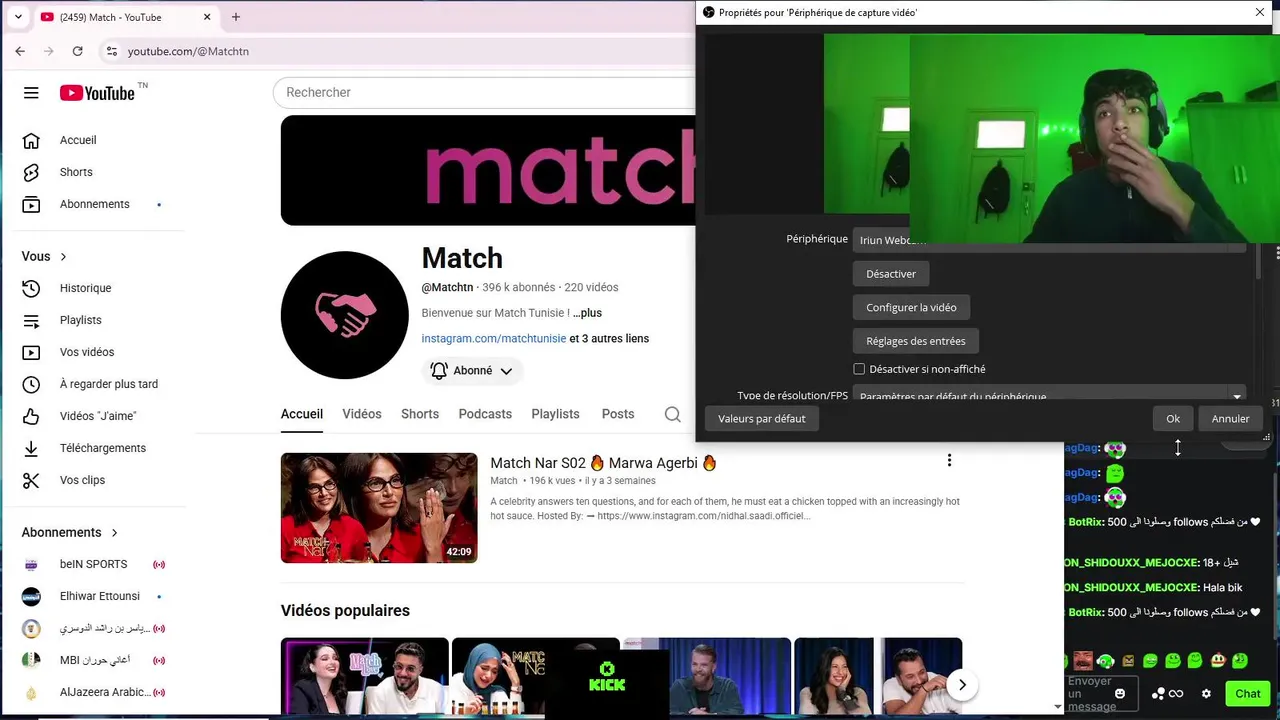Open Vos vidéos in the sidebar
Viewport: 1280px width, 720px height.
coord(87,352)
